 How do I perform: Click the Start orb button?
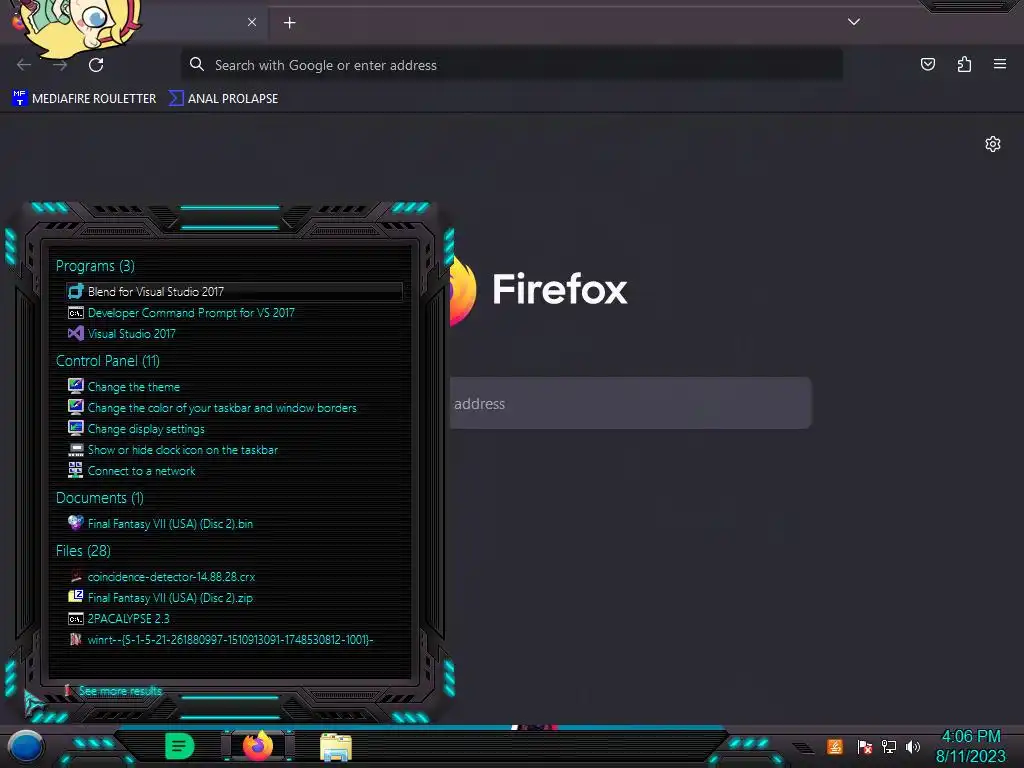pos(25,746)
